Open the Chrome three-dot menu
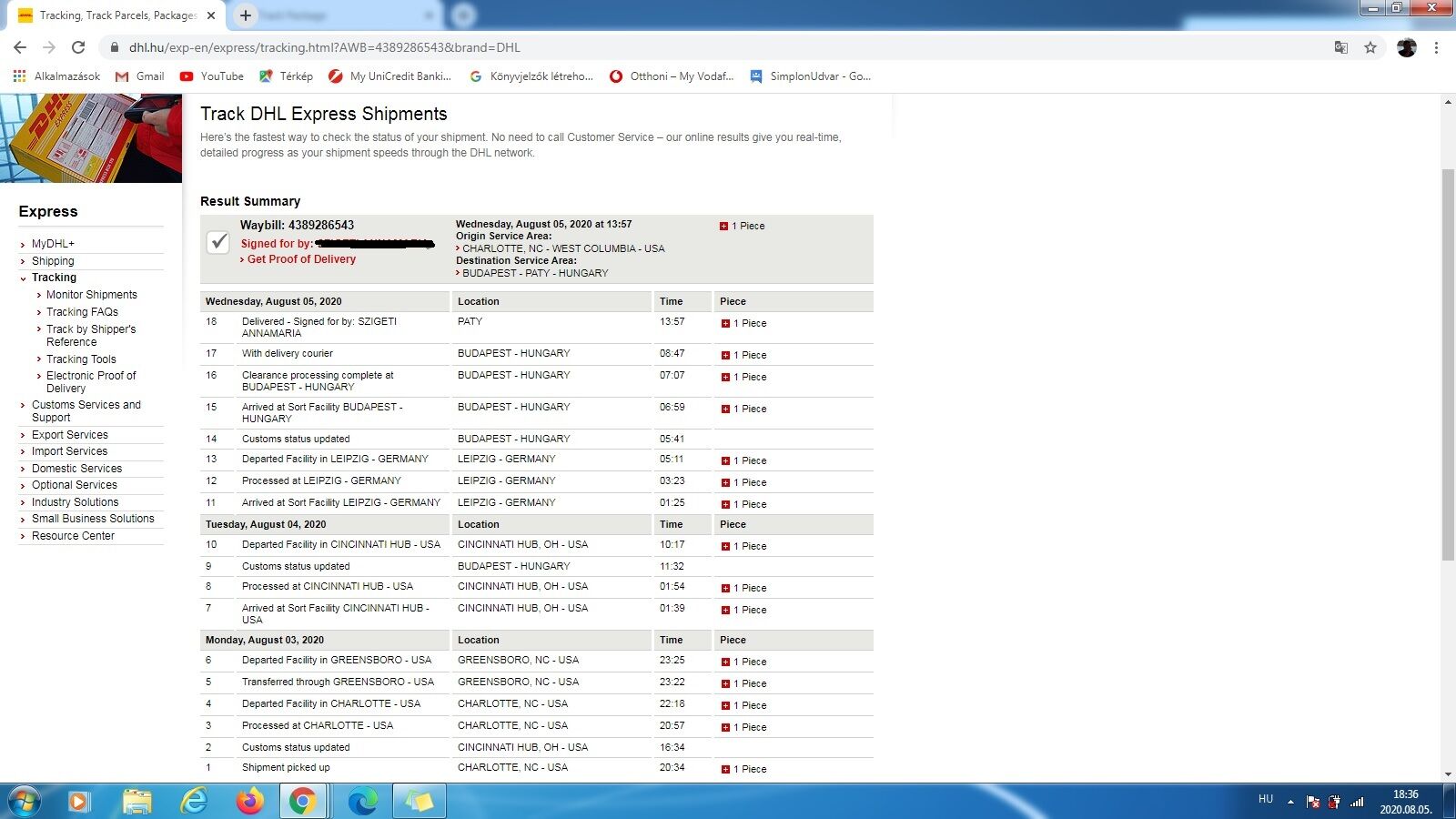 [1436, 47]
